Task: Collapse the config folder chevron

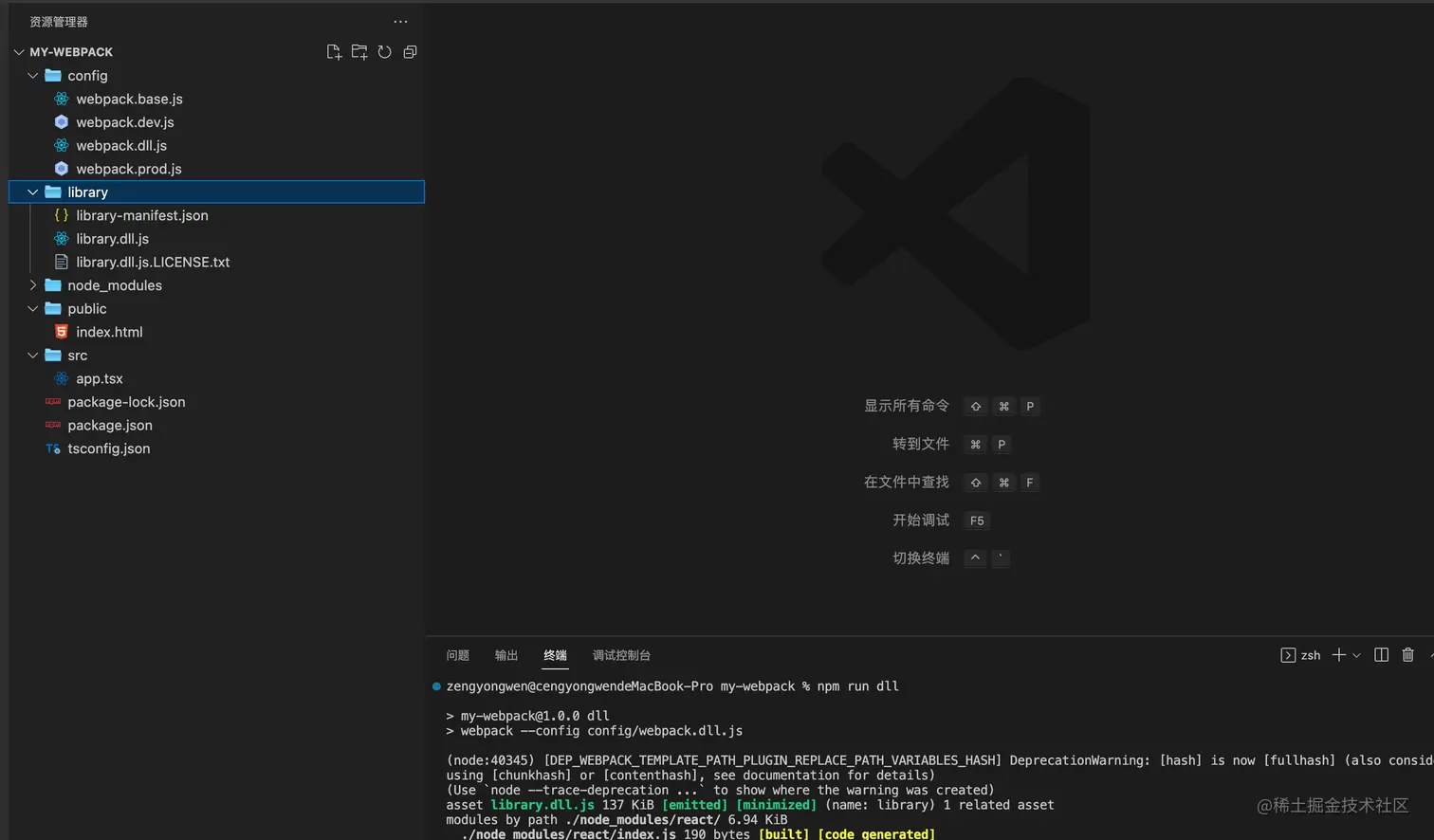Action: click(x=33, y=76)
